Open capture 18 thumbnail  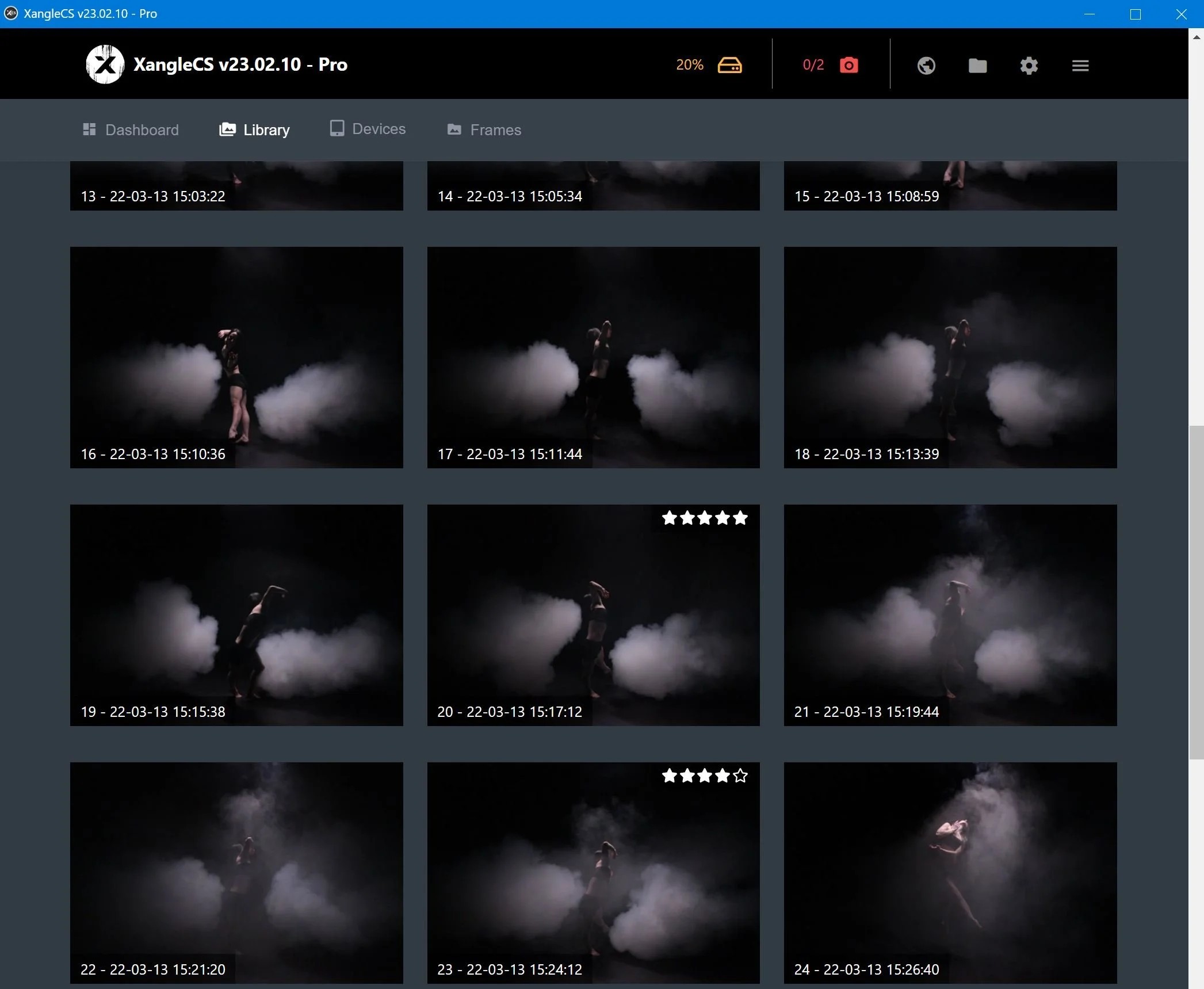(x=950, y=357)
